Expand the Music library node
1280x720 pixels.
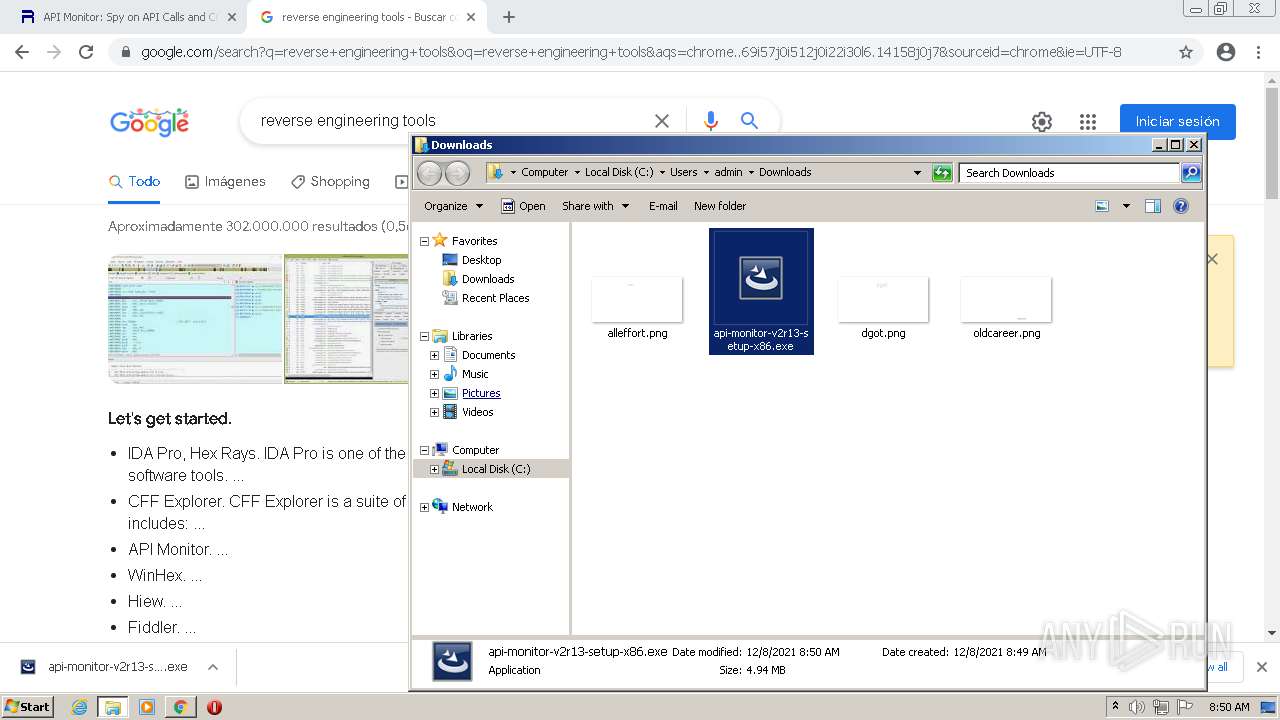[x=434, y=374]
